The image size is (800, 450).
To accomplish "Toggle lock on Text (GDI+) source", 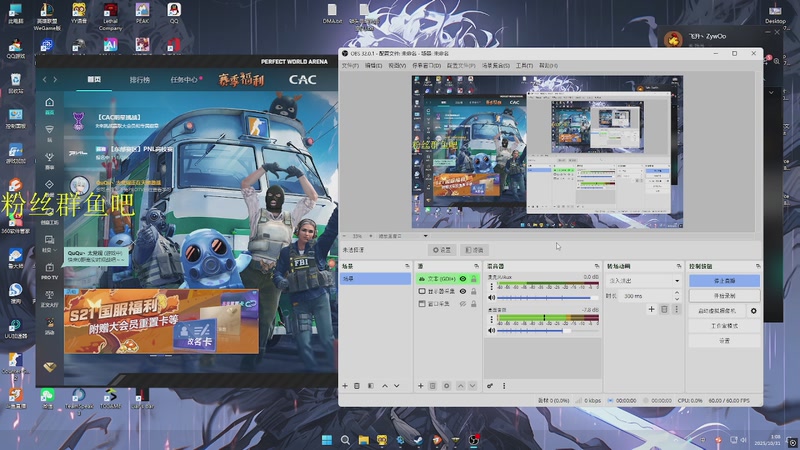I will [x=473, y=279].
